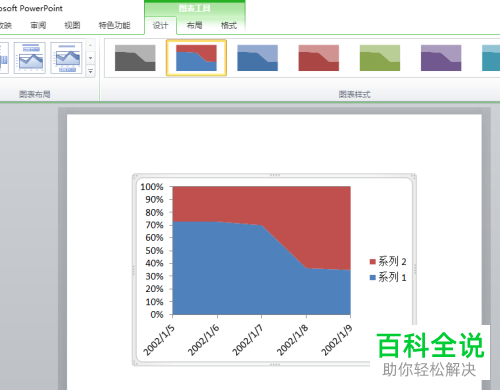The width and height of the screenshot is (500, 390).
Task: Choose the chart layout thumbnail with title lines
Action: click(x=30, y=58)
